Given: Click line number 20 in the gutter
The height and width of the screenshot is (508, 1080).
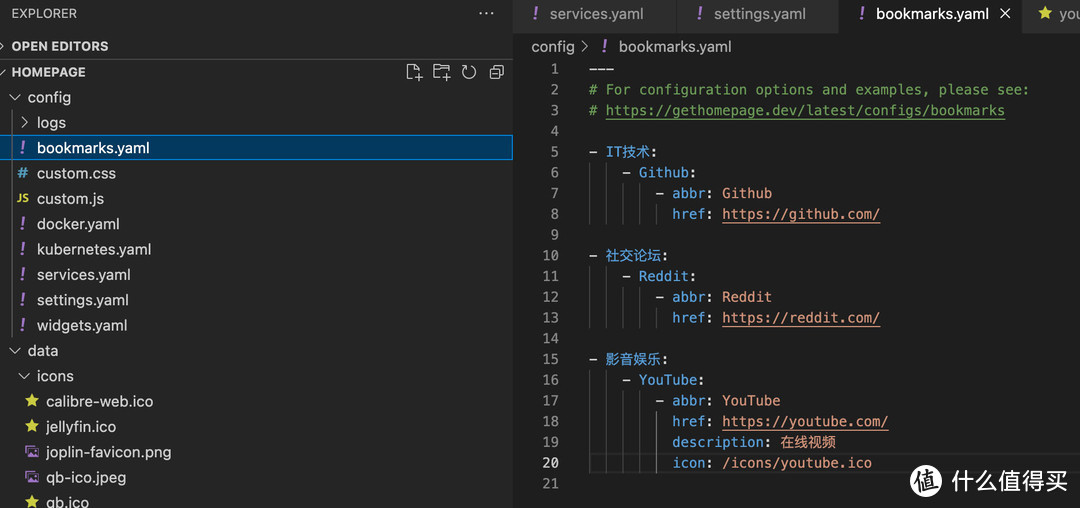Looking at the screenshot, I should [x=550, y=463].
